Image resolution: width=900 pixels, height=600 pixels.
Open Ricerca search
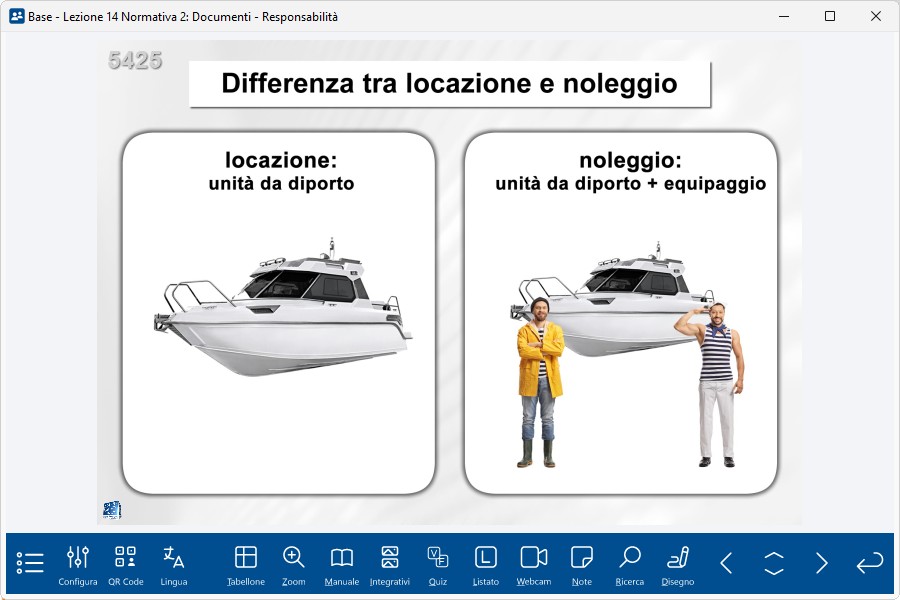630,564
